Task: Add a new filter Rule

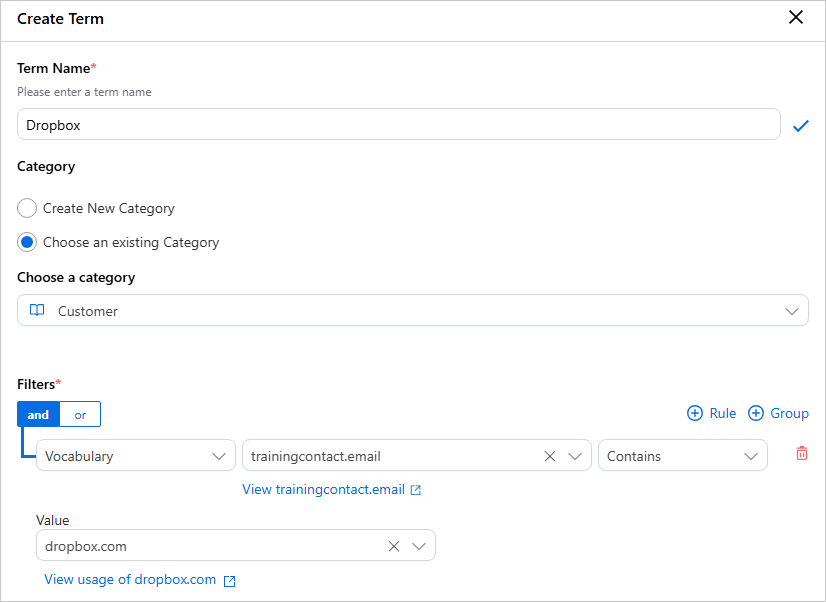Action: coord(711,413)
